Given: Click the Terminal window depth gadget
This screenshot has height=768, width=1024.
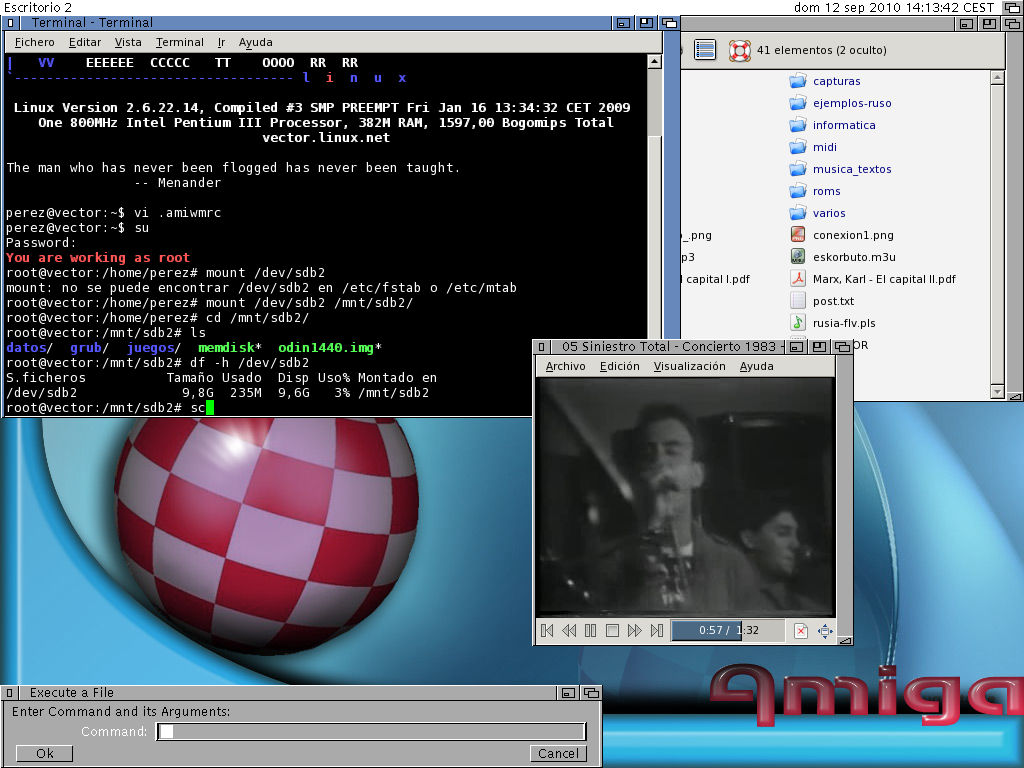Looking at the screenshot, I should tap(669, 23).
